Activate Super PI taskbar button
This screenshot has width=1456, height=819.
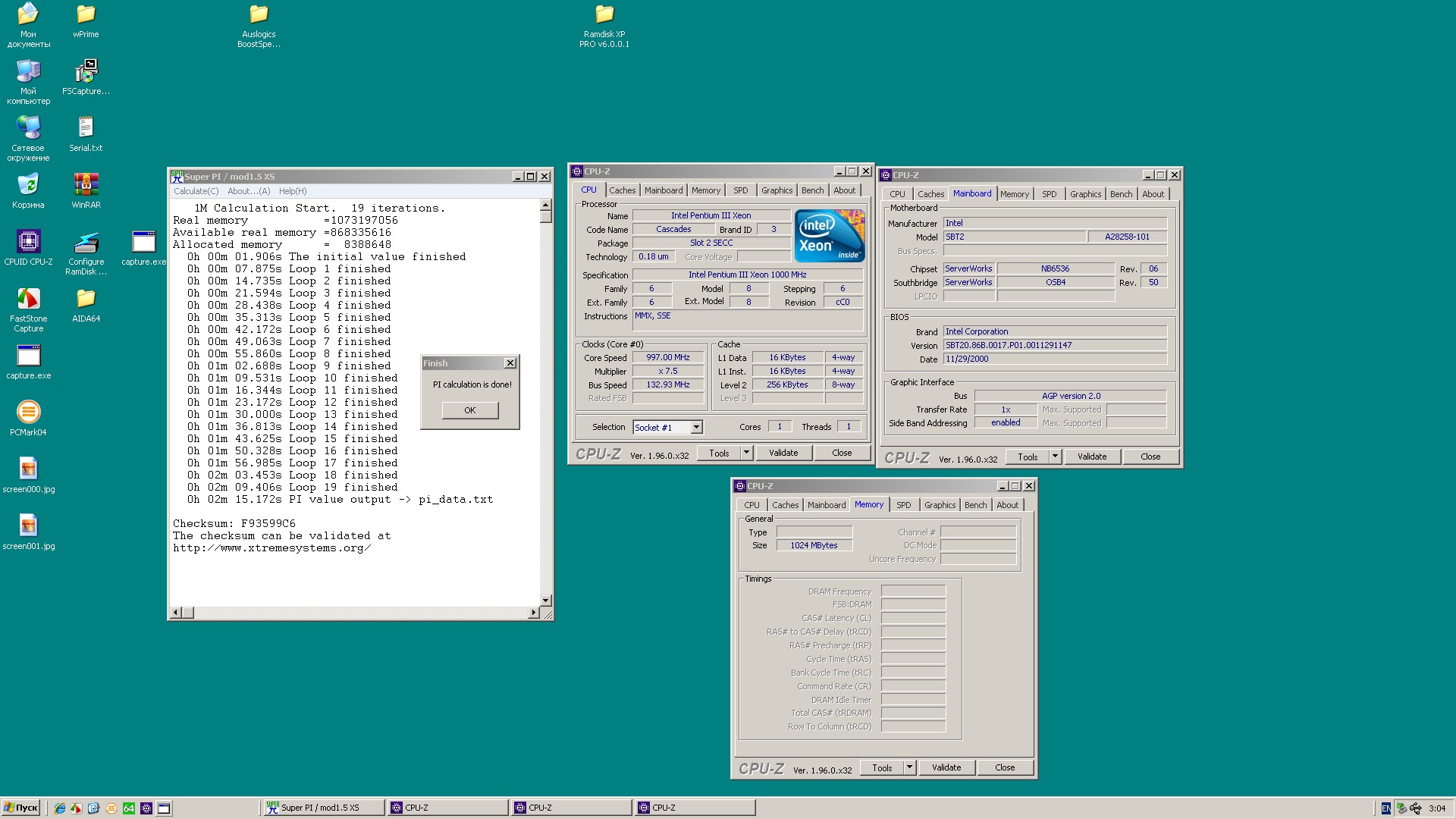[x=323, y=808]
